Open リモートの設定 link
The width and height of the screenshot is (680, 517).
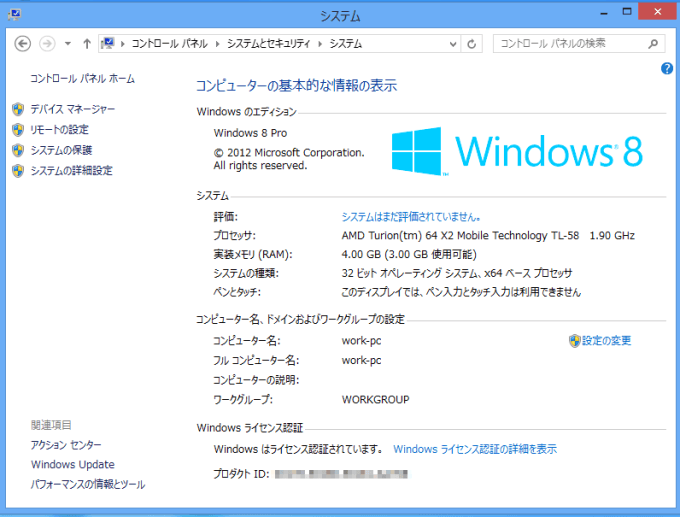[x=59, y=130]
